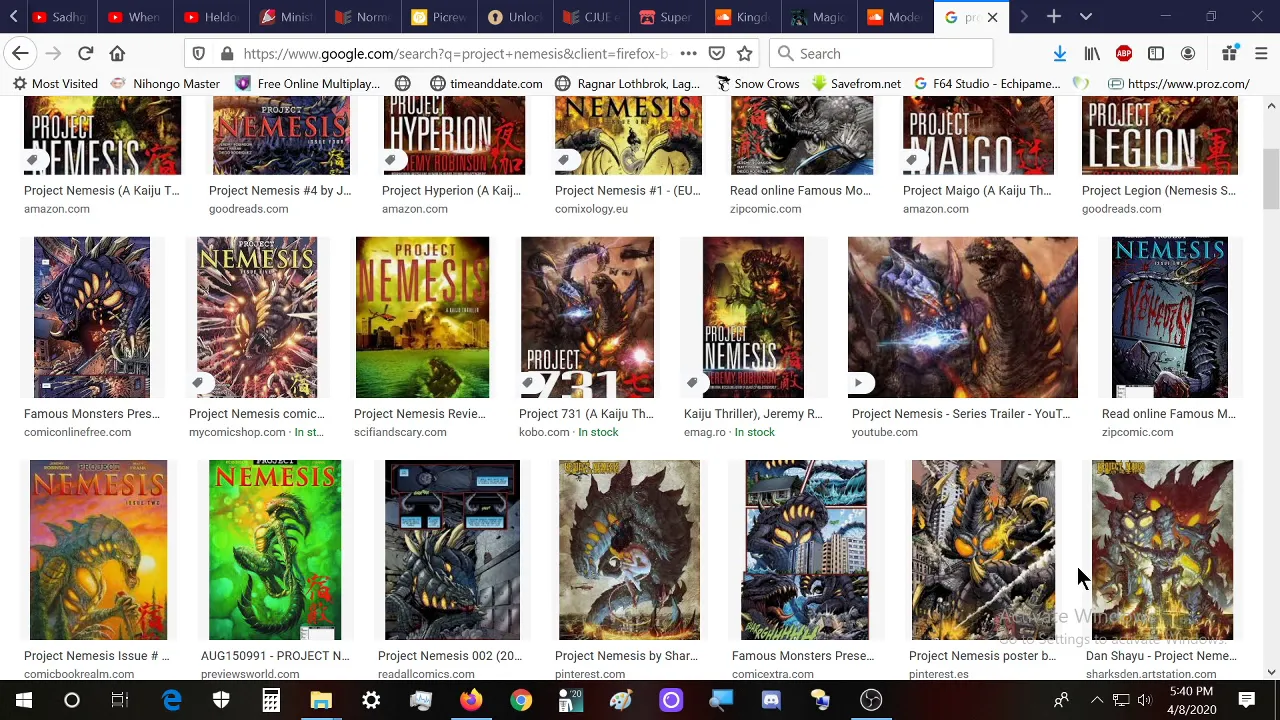The height and width of the screenshot is (720, 1280).
Task: List all tabs dropdown arrow
Action: point(1085,17)
